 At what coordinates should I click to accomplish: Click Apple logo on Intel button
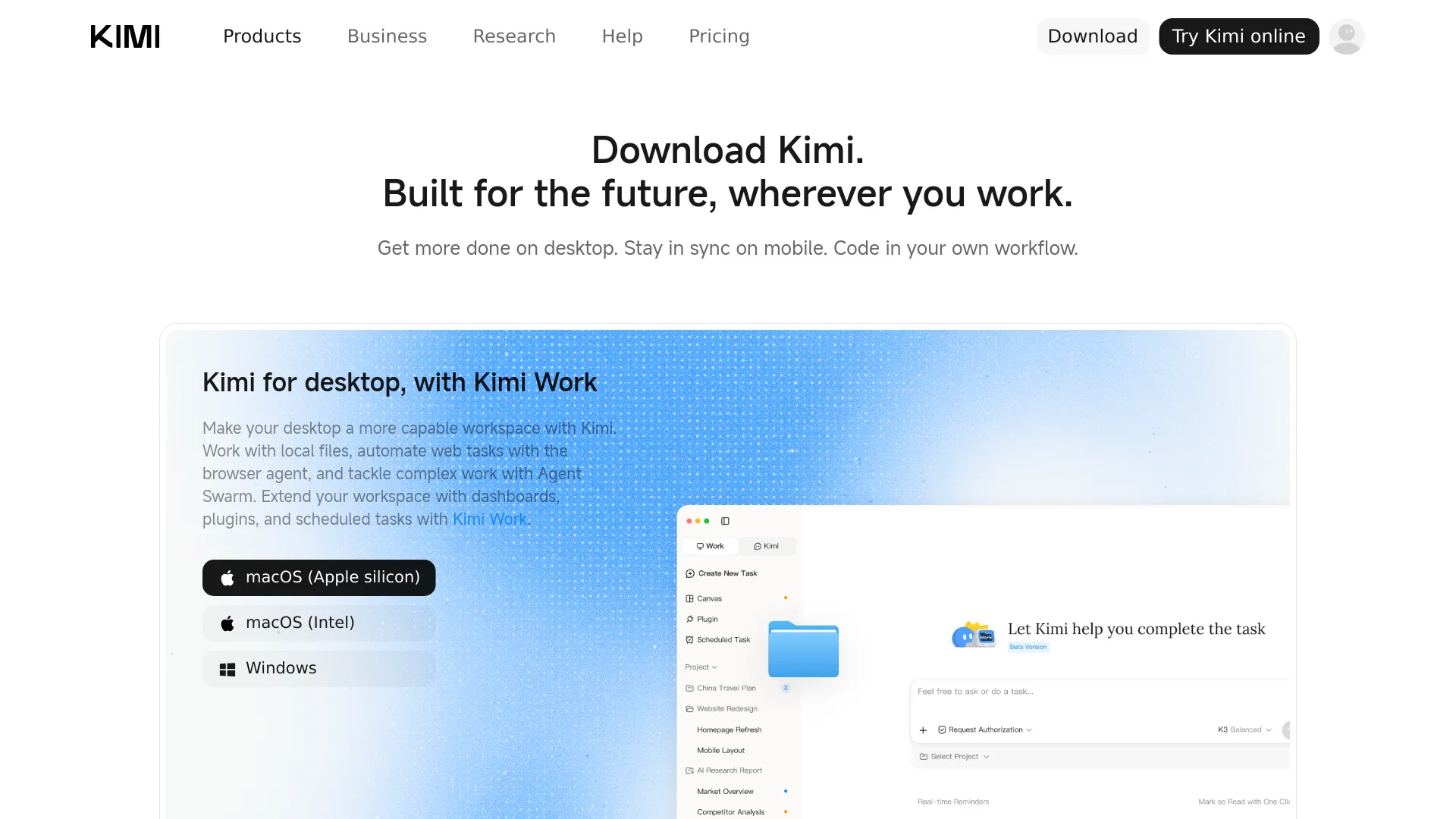pyautogui.click(x=227, y=623)
